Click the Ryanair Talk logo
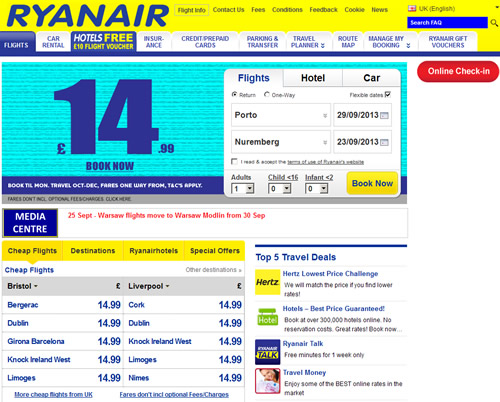This screenshot has height=402, width=500. (267, 352)
